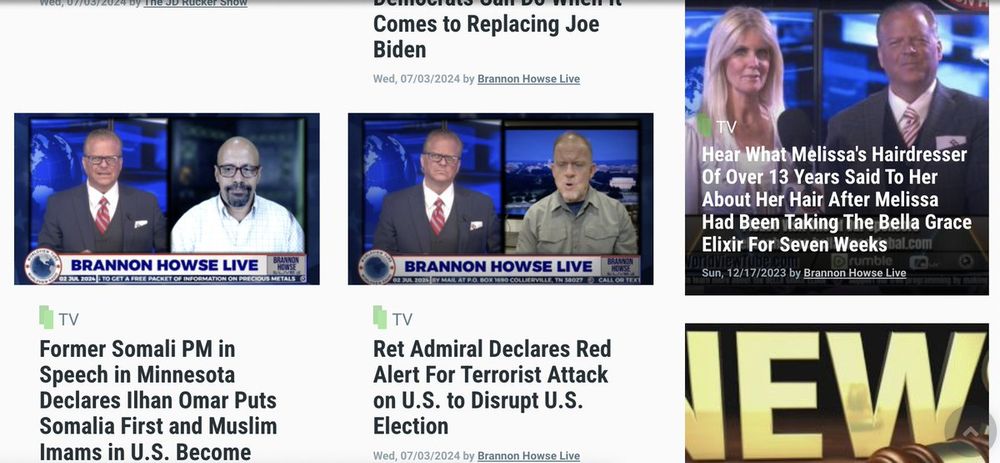Screen dimensions: 1000x463
Task: Open the Ret Admiral Red Alert video thumbnail
Action: [501, 199]
